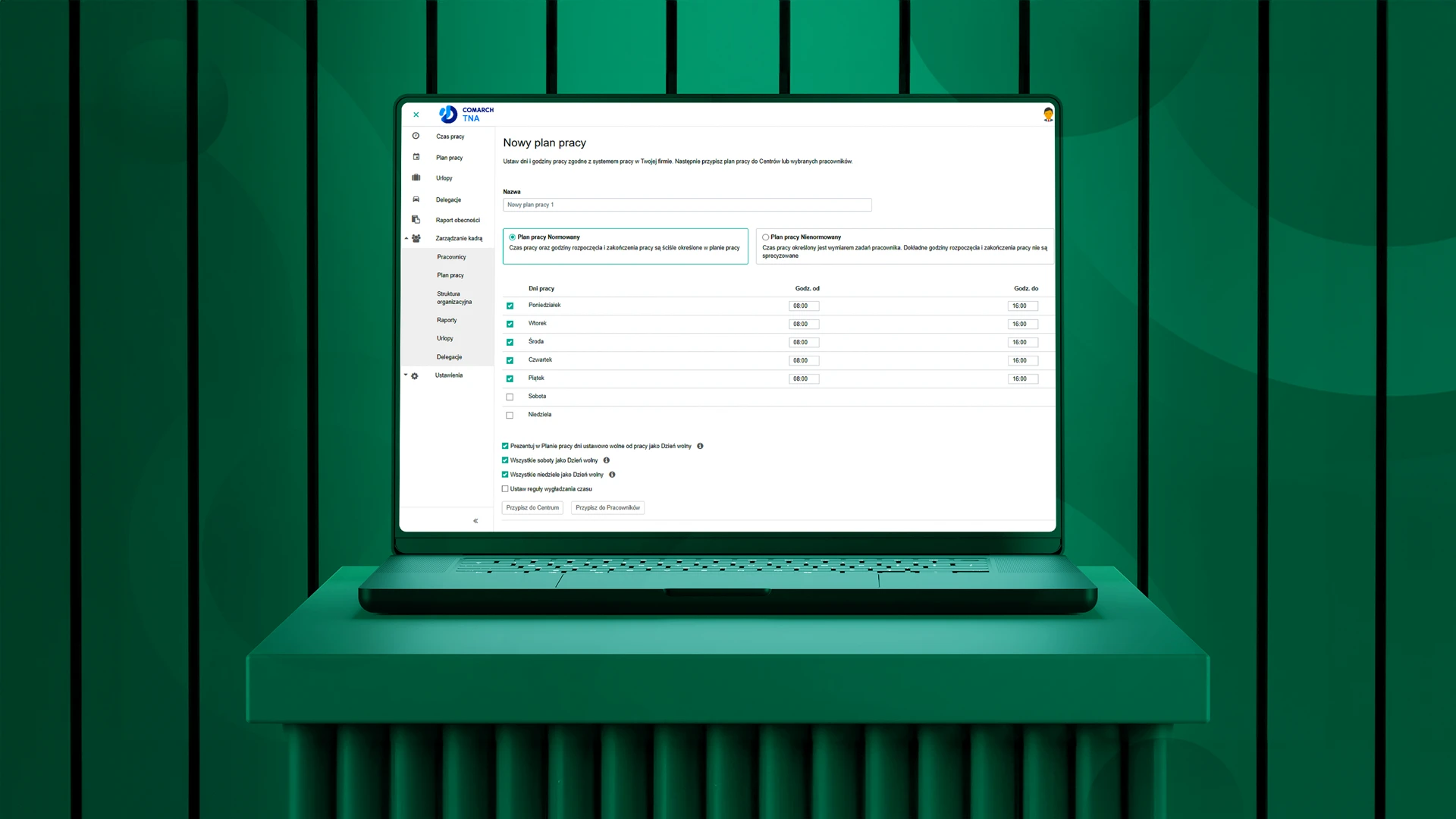The width and height of the screenshot is (1456, 819).
Task: Toggle Prezentuj w Planie pracy dni wolne checkbox
Action: pos(505,446)
